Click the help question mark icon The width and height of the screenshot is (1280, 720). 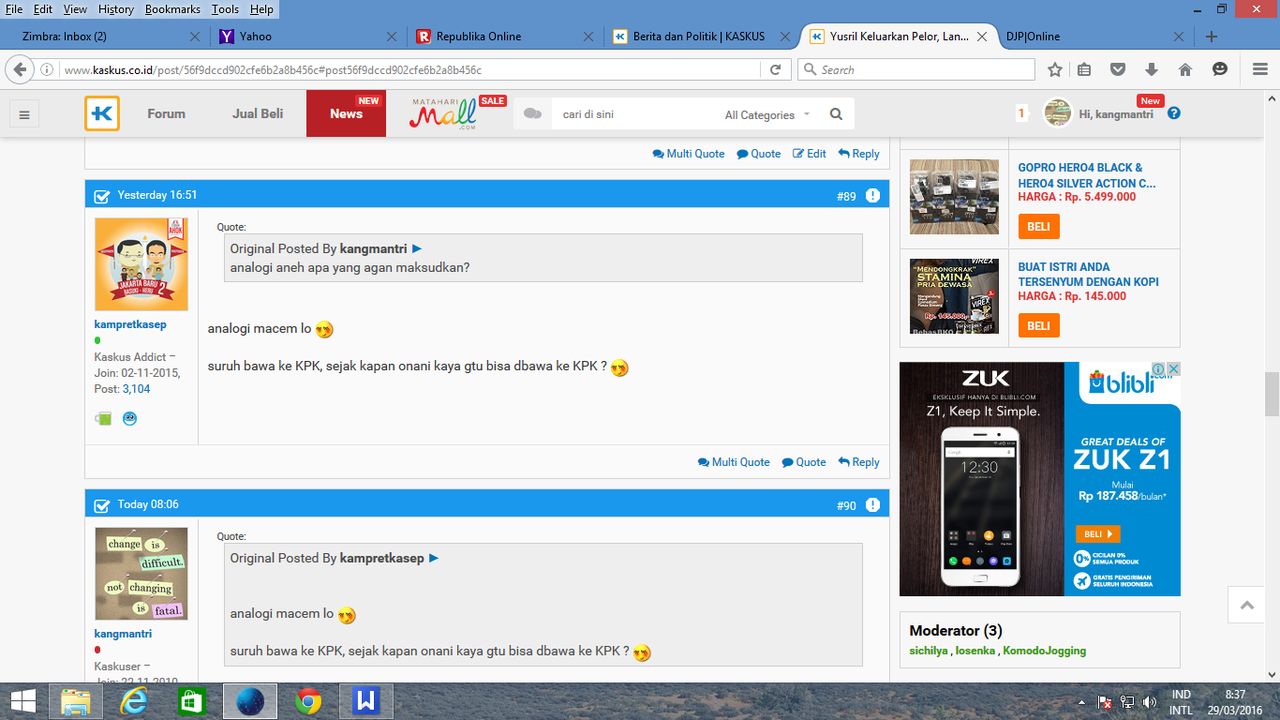[1174, 113]
